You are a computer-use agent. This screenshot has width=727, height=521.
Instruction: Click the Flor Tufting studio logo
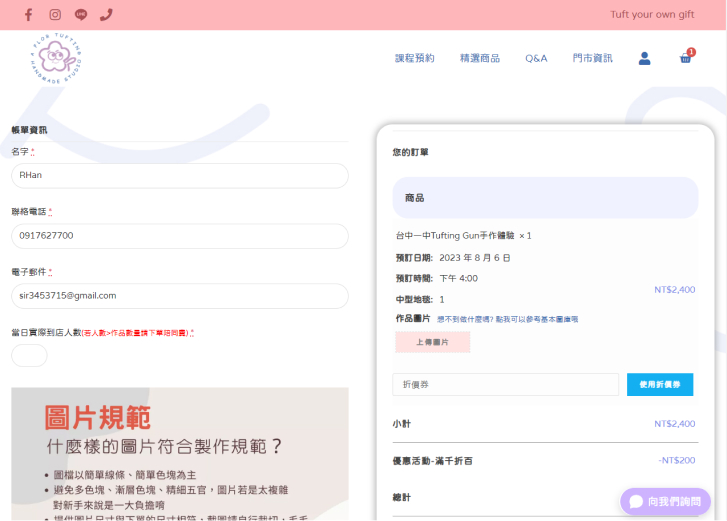point(56,58)
